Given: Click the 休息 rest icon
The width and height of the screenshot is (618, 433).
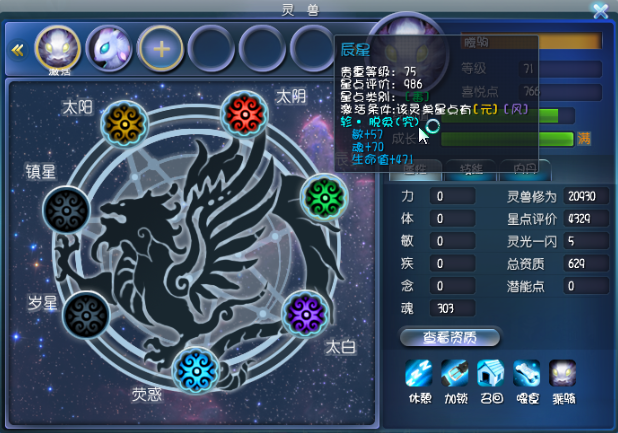Looking at the screenshot, I should (419, 373).
